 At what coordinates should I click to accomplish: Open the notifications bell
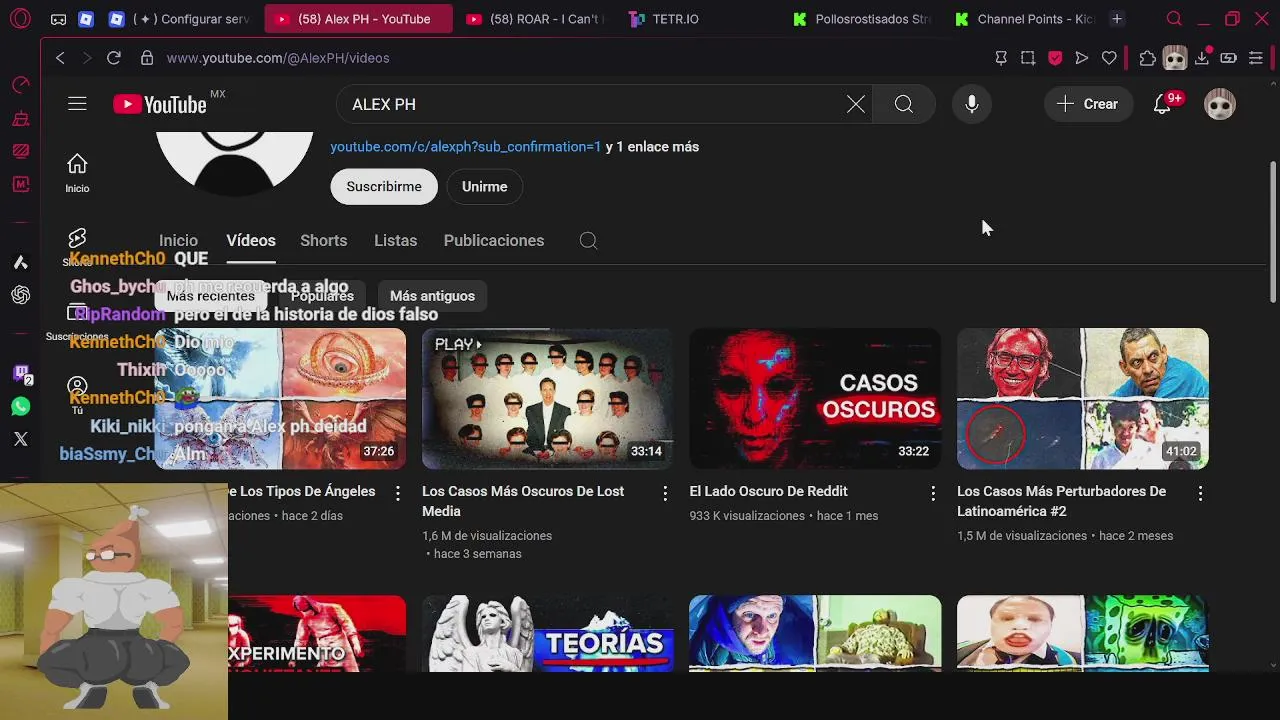tap(1162, 104)
